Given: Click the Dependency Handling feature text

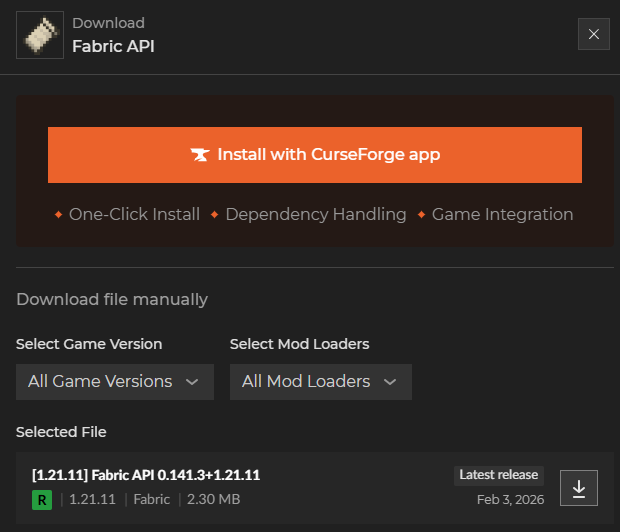Looking at the screenshot, I should pos(316,214).
